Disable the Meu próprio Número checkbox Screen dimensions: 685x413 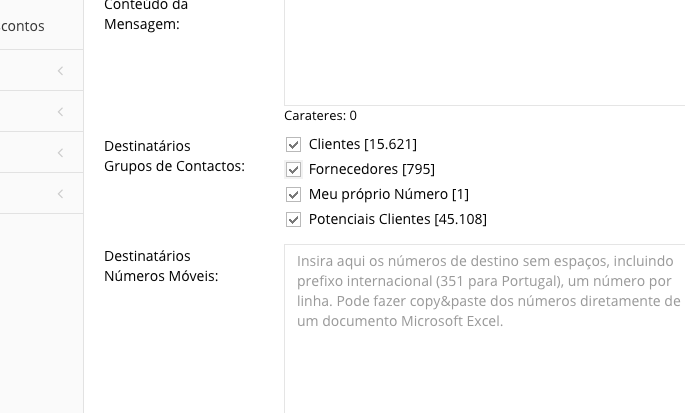point(293,194)
